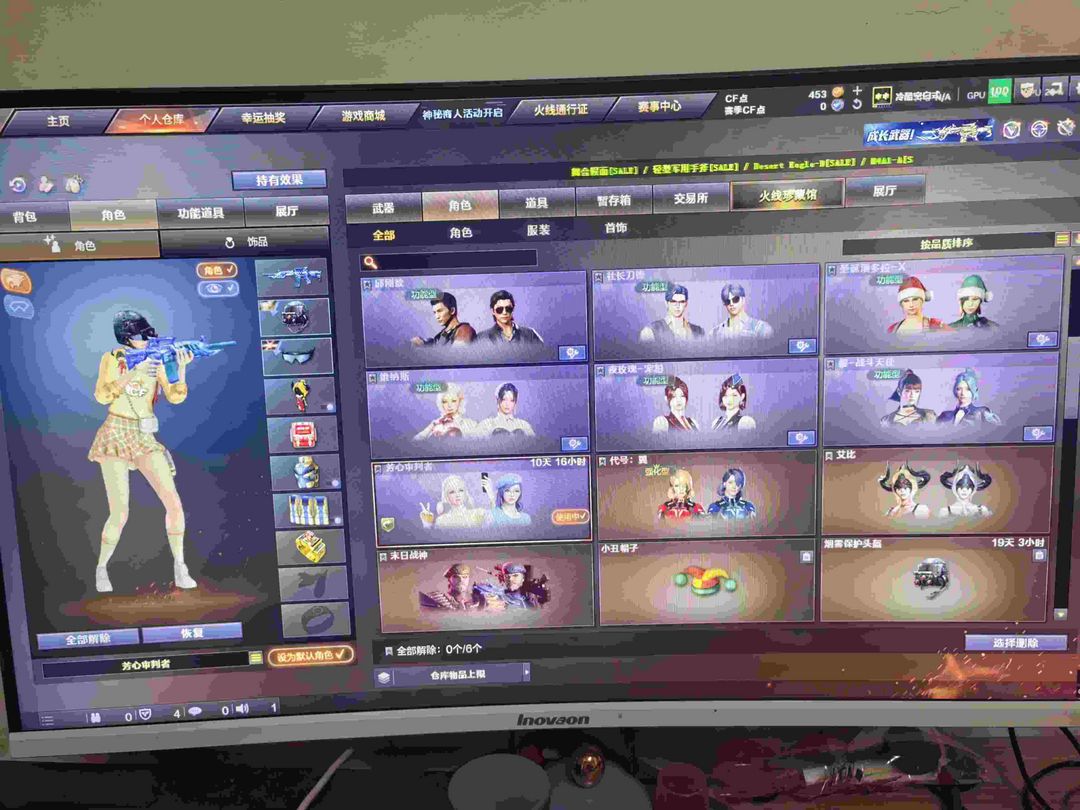This screenshot has width=1080, height=810.
Task: Toggle the 角色 checkmark pill on preview
Action: (217, 270)
